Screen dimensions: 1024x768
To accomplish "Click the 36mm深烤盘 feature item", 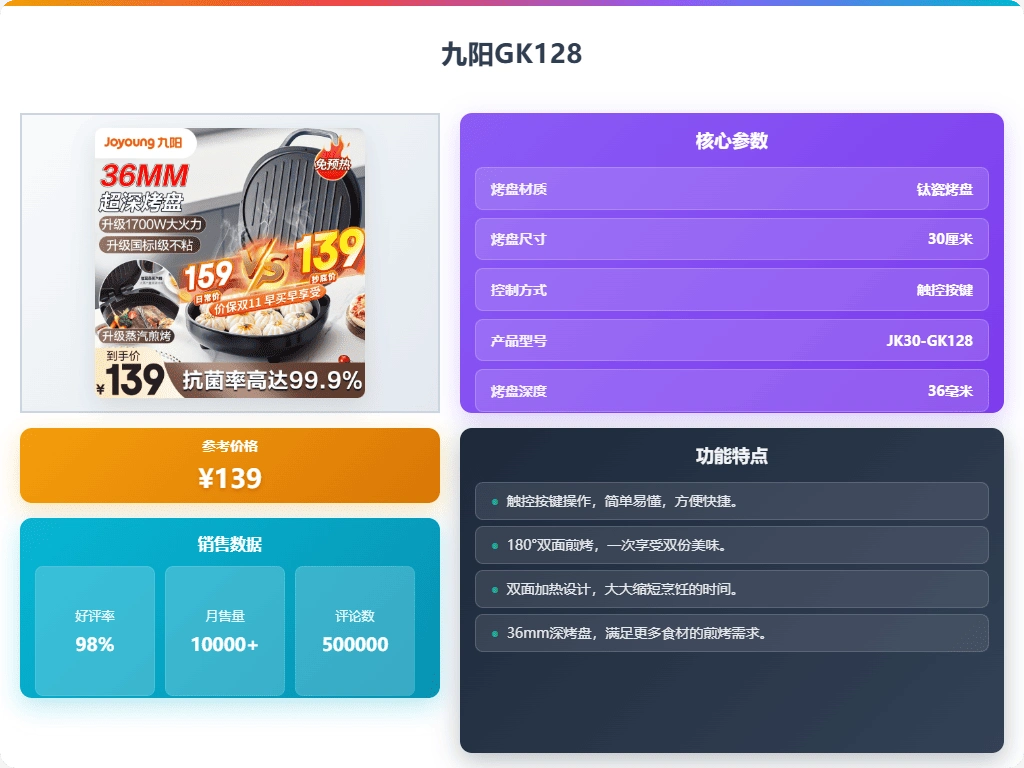I will pos(731,633).
